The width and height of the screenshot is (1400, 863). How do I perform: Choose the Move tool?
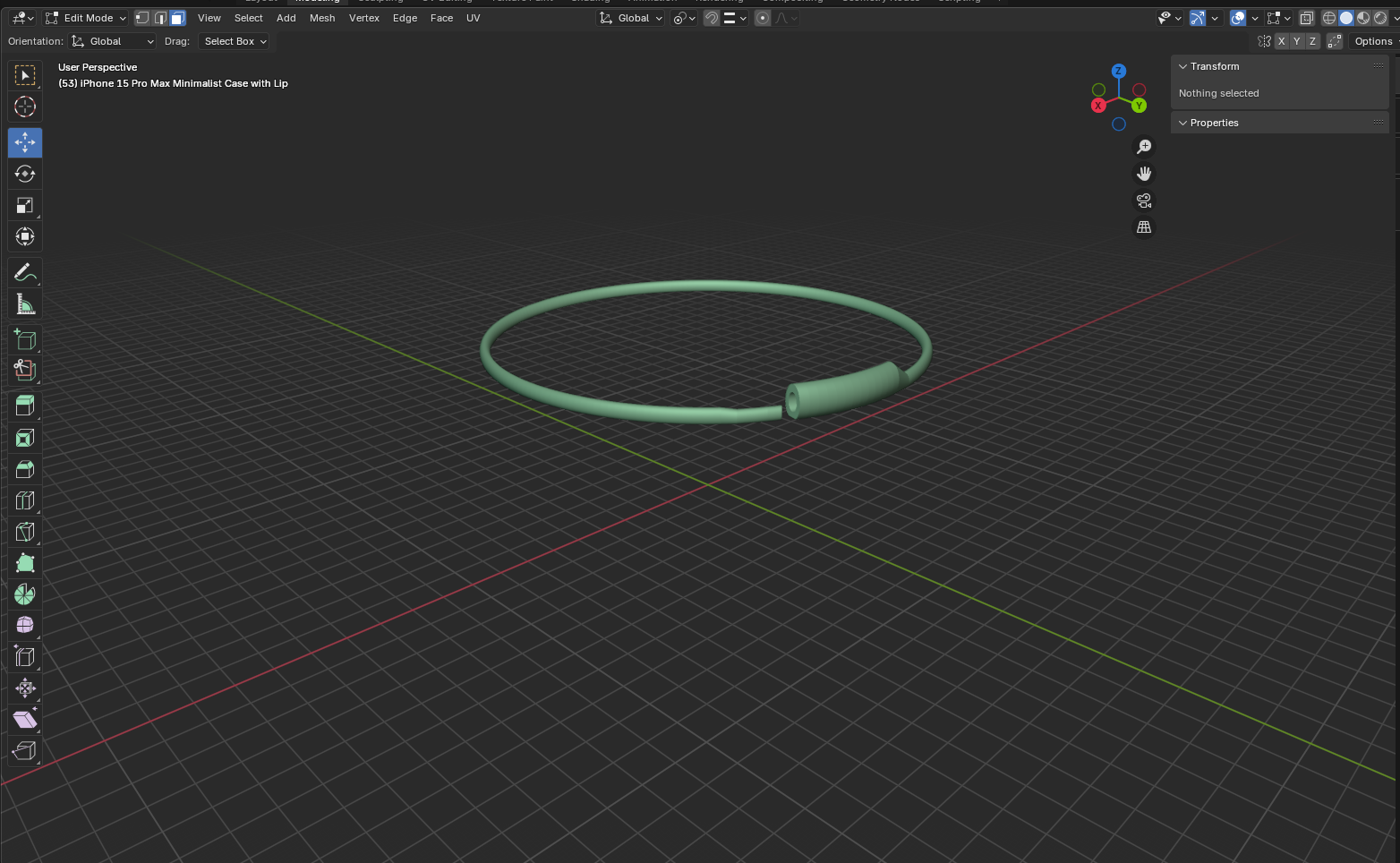pos(25,142)
